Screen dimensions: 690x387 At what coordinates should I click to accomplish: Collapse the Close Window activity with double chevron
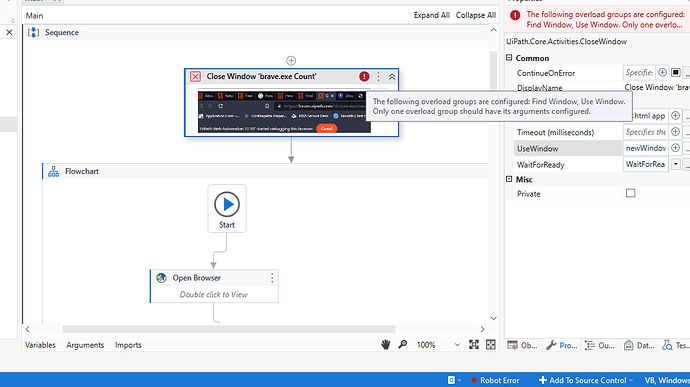coord(392,77)
